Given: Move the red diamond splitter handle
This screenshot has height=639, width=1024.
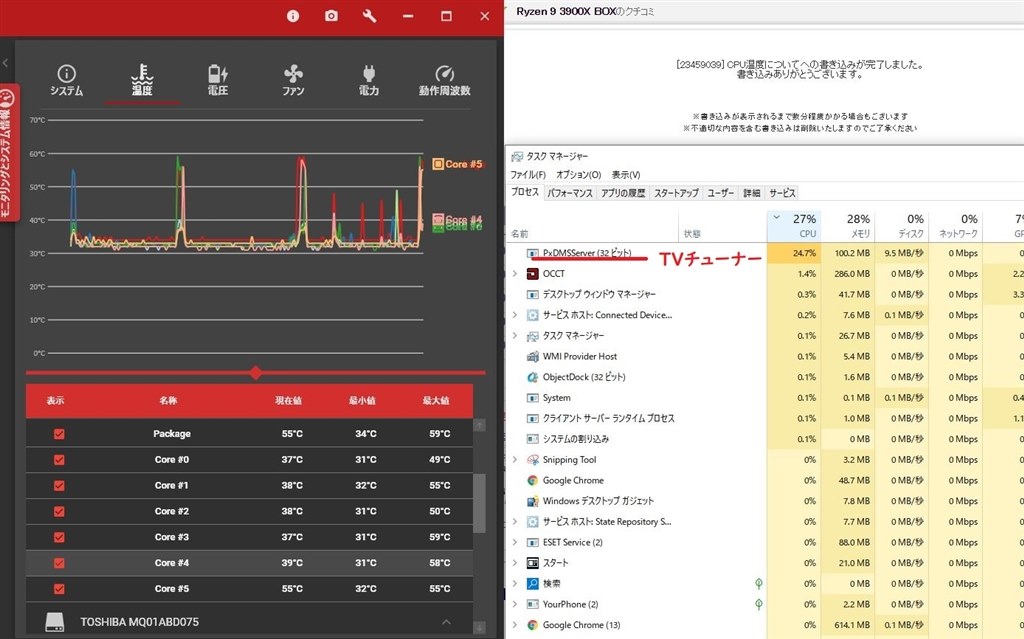Looking at the screenshot, I should pyautogui.click(x=255, y=373).
